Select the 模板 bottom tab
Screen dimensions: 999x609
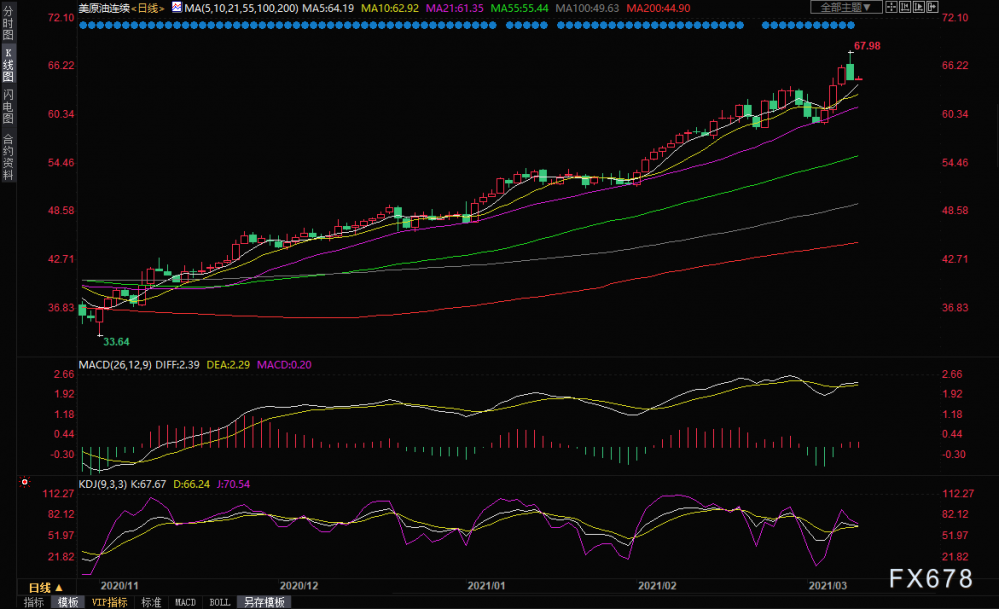tap(68, 602)
